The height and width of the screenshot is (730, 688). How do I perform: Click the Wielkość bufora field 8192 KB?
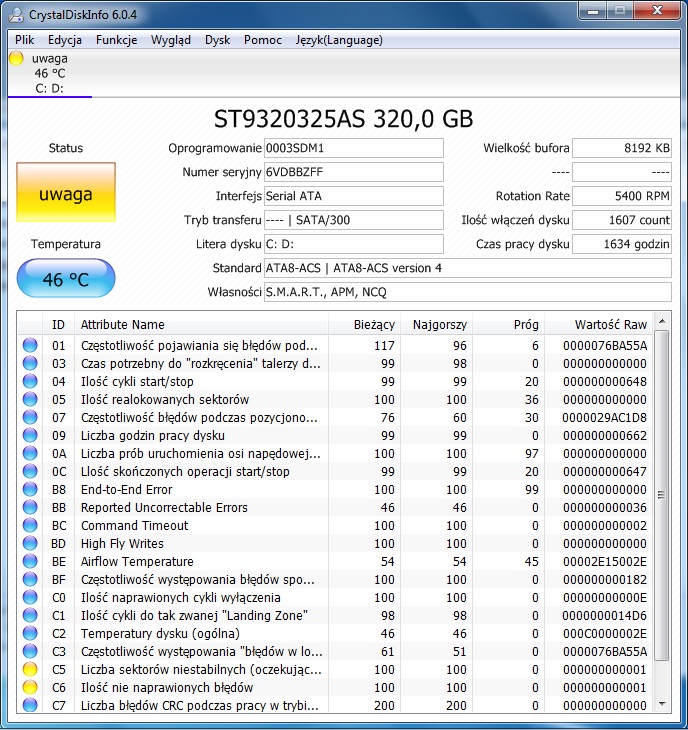622,148
